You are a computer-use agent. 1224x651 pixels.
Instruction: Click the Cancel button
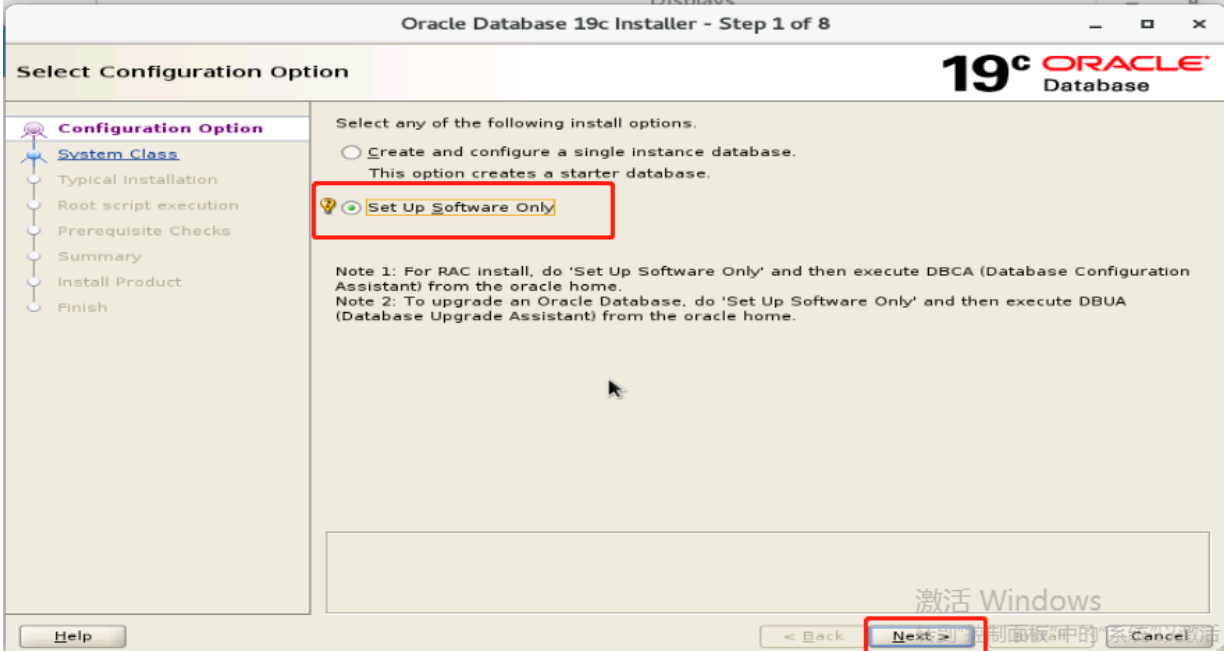1159,636
